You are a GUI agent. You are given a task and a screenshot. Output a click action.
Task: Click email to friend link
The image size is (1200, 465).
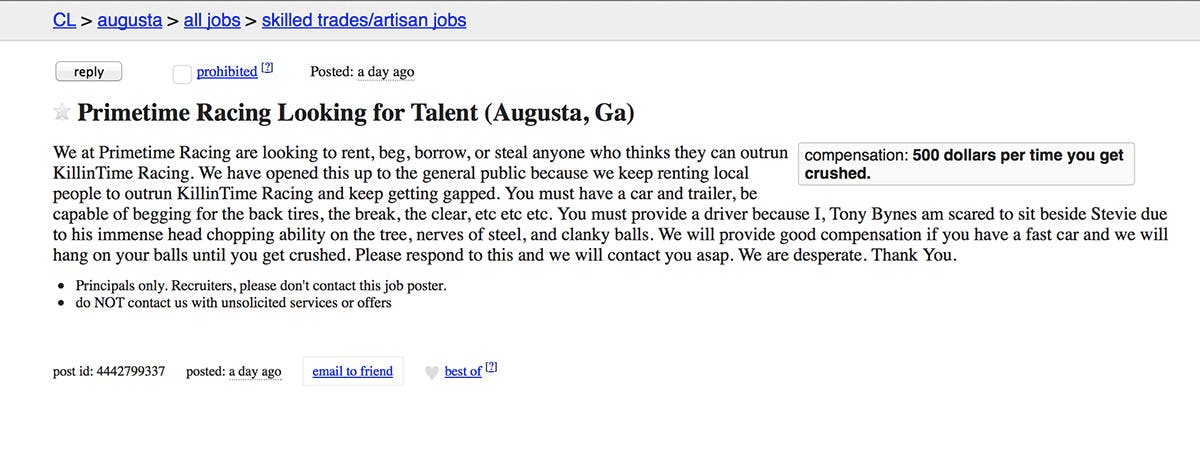(x=352, y=371)
